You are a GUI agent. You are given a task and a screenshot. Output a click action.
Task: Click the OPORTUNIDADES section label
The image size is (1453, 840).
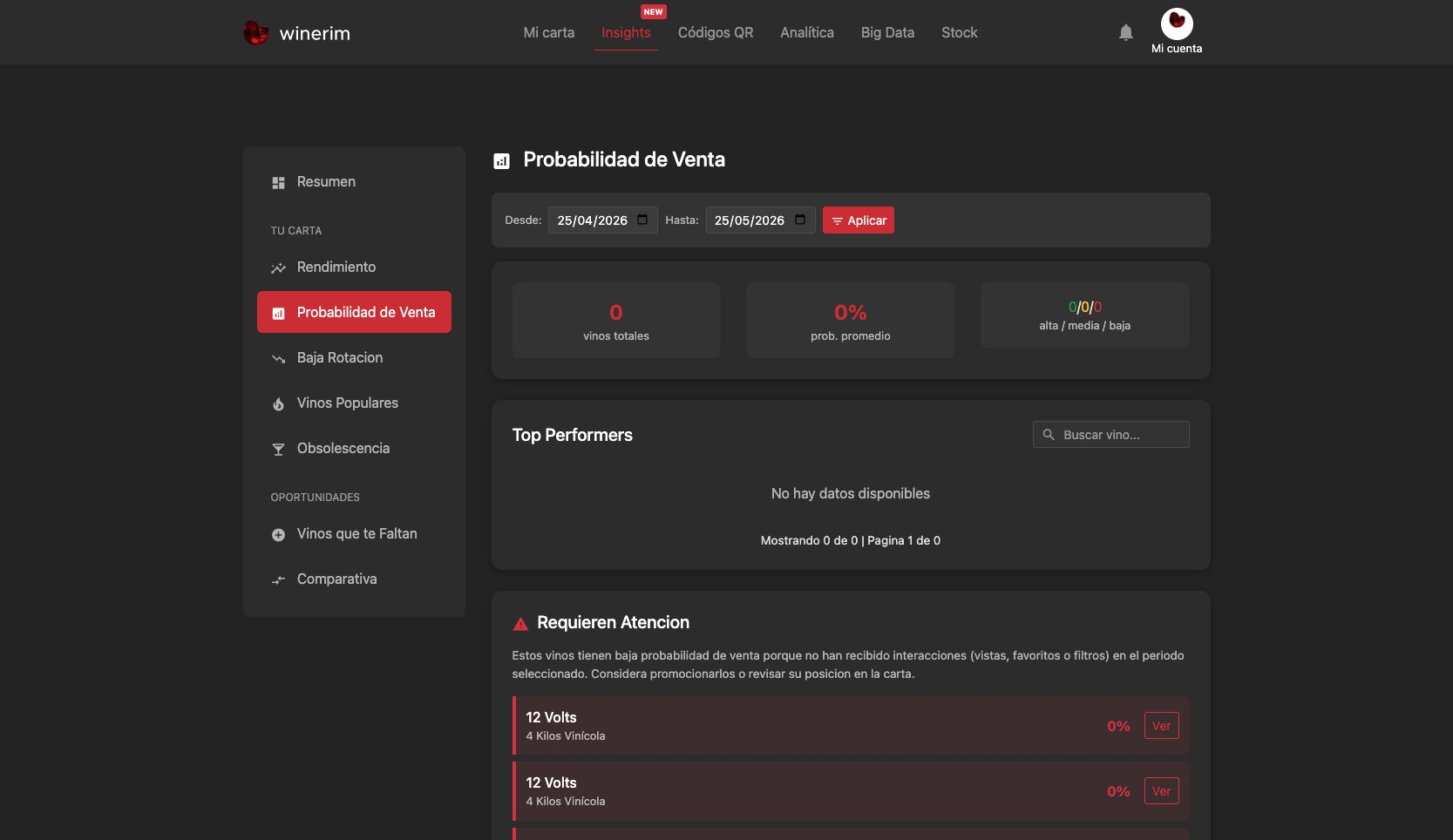coord(315,498)
